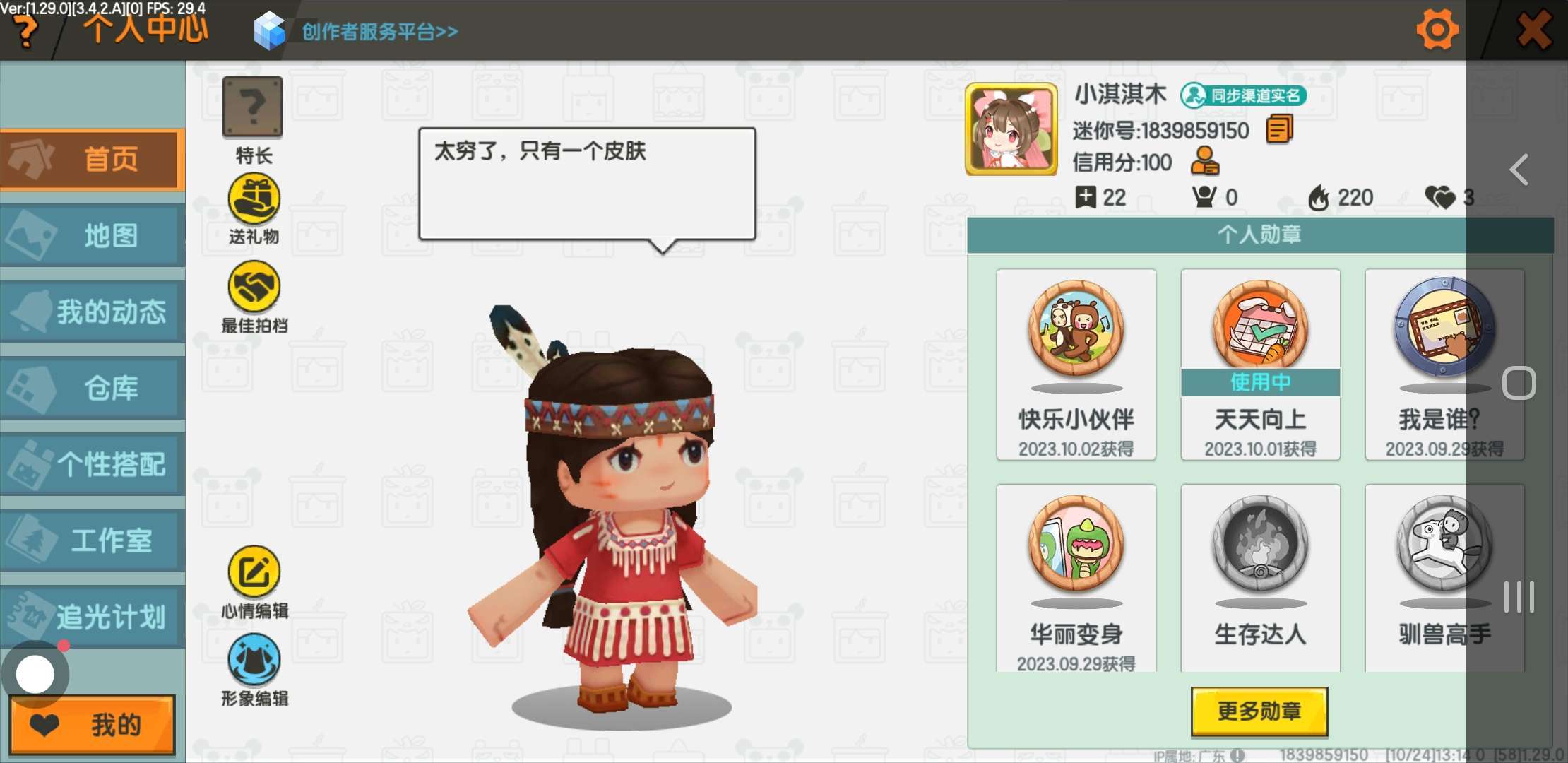
Task: Click the 更多勋章 button
Action: pyautogui.click(x=1259, y=711)
